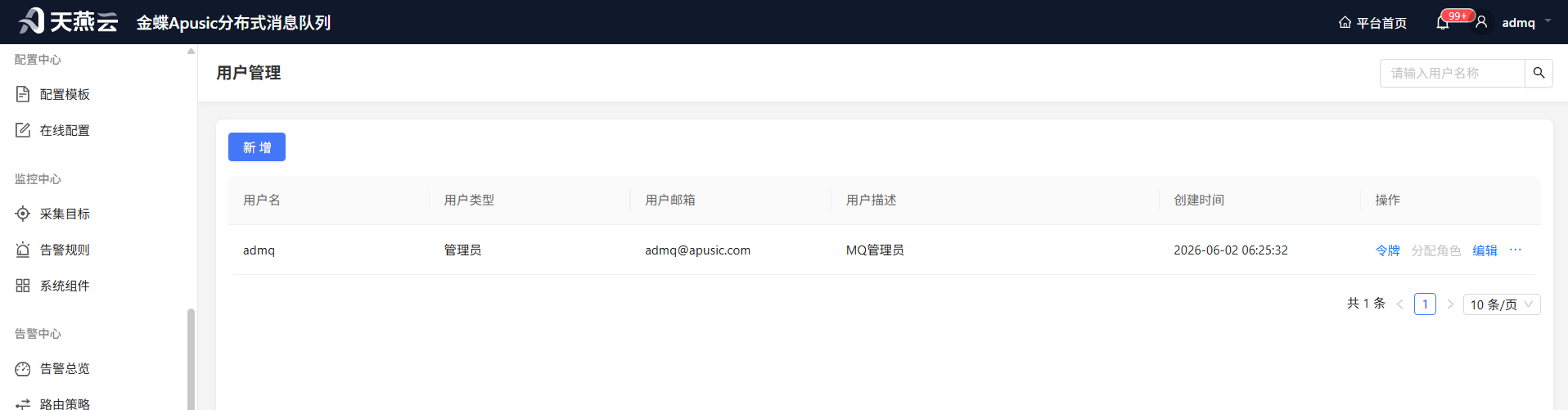The width and height of the screenshot is (1568, 410).
Task: Click the 监控中心 section label
Action: (38, 179)
